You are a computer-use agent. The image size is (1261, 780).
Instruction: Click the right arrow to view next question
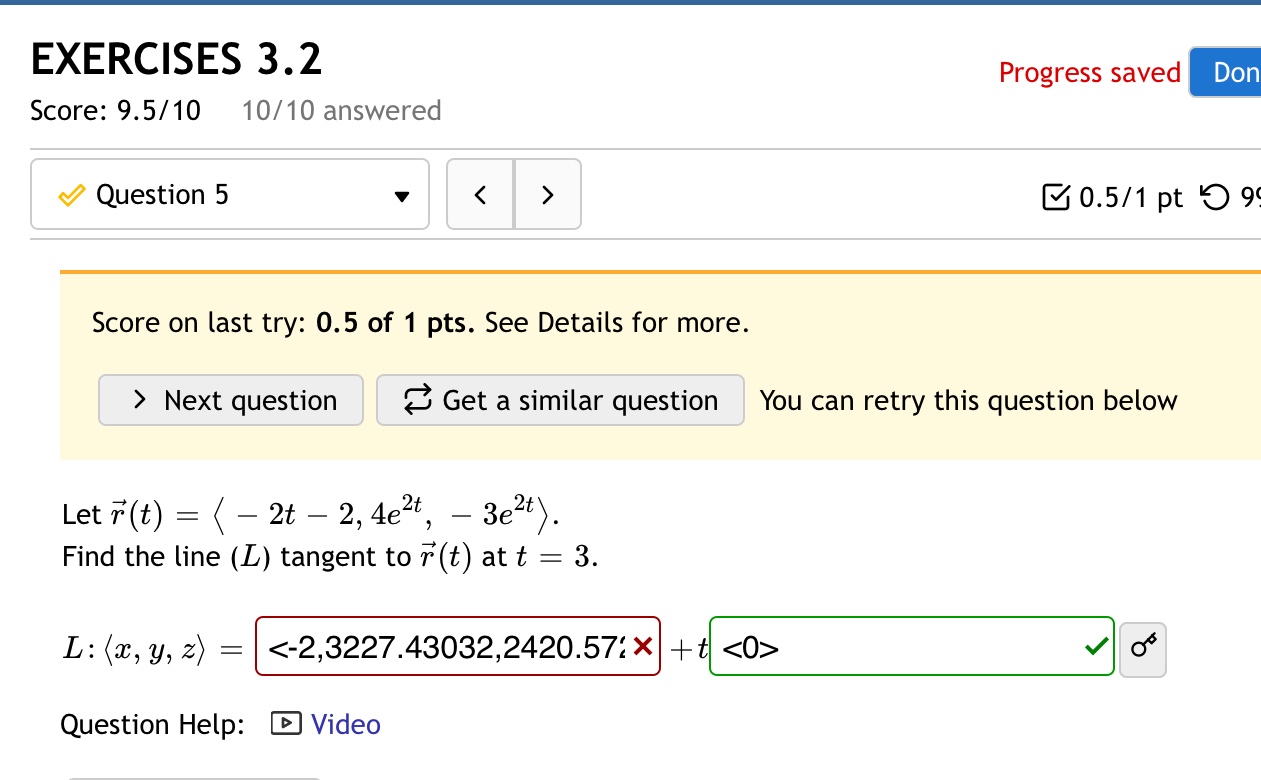pos(547,194)
